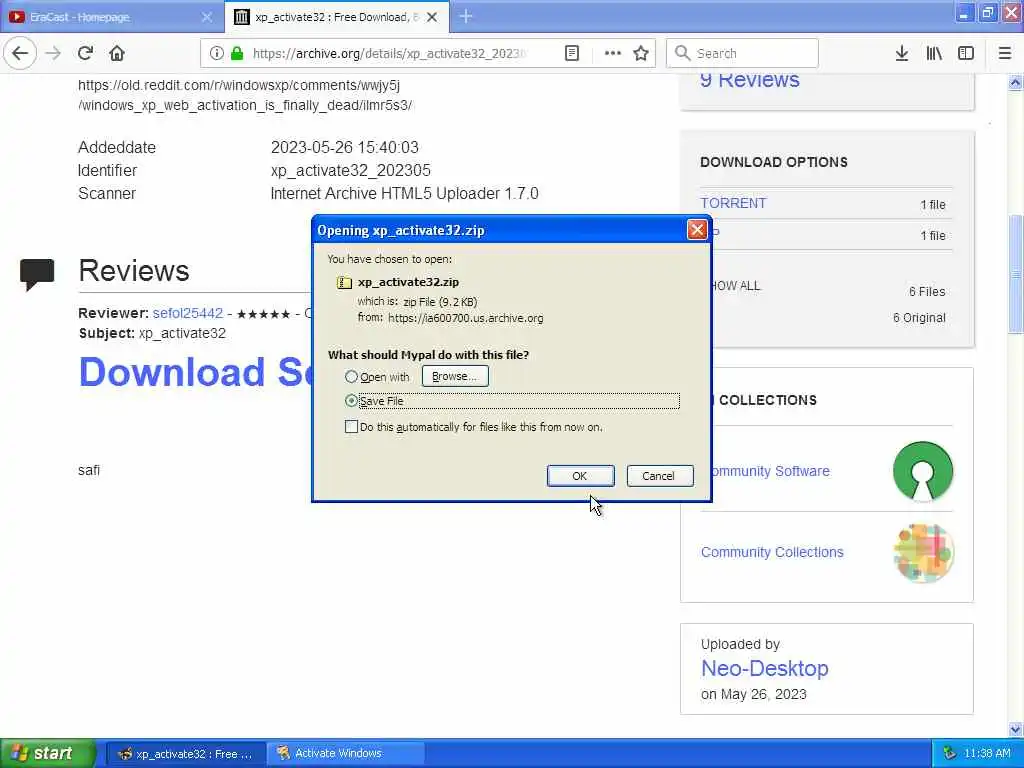The width and height of the screenshot is (1024, 768).
Task: Click the zip file icon in dialog
Action: coord(344,282)
